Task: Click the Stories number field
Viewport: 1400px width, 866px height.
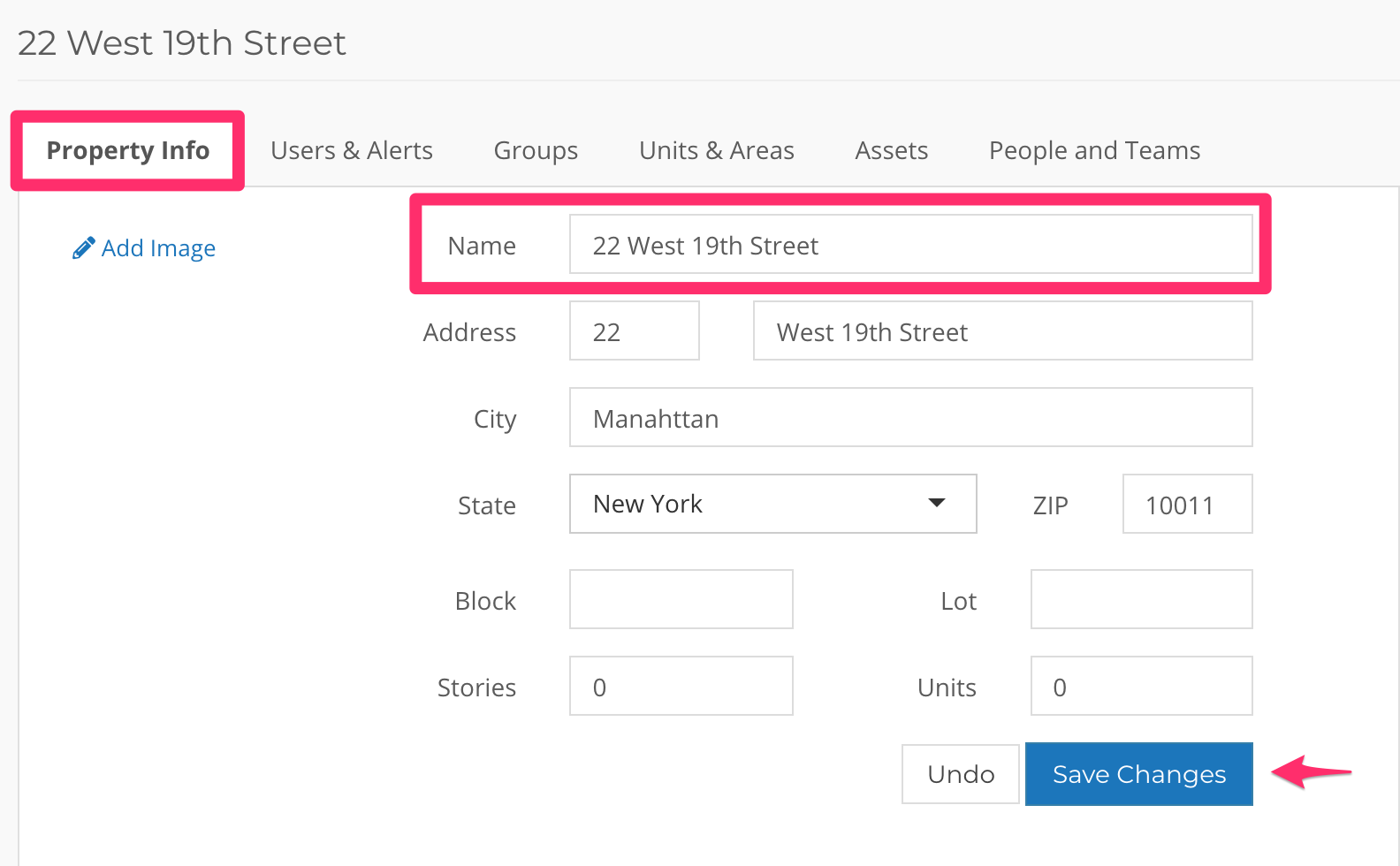Action: click(x=681, y=686)
